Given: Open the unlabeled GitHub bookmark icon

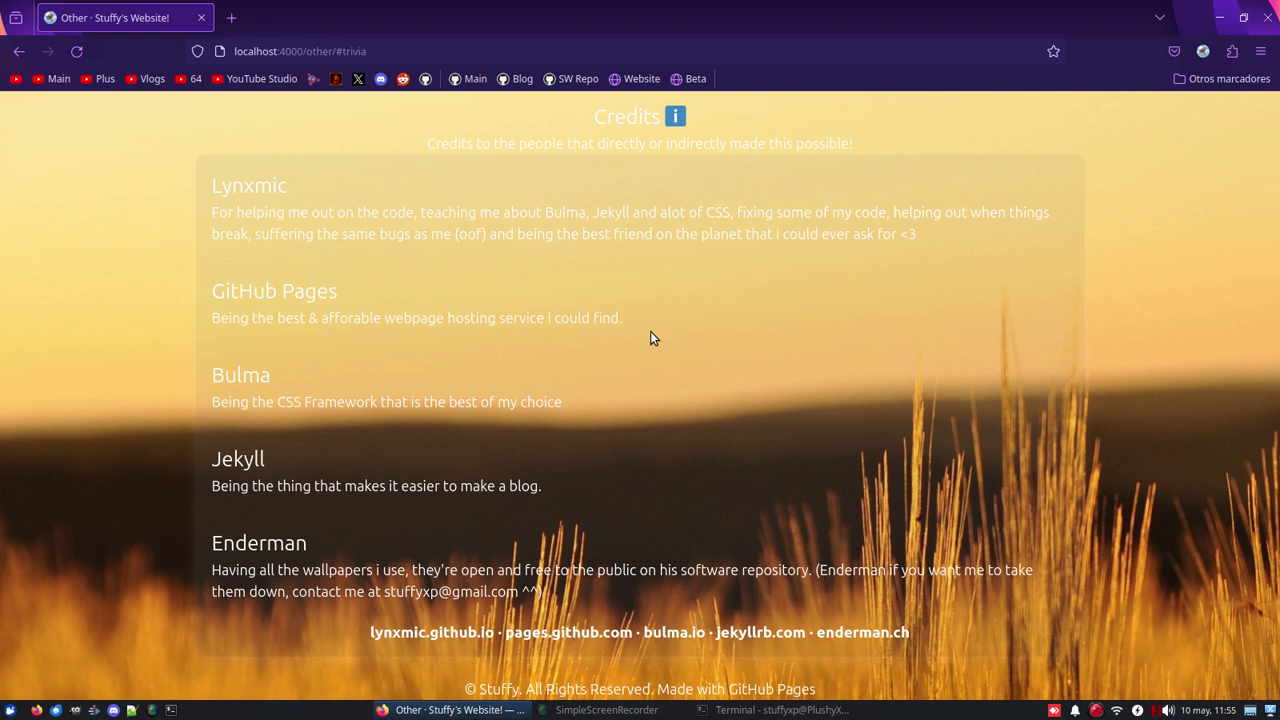Looking at the screenshot, I should [x=426, y=79].
